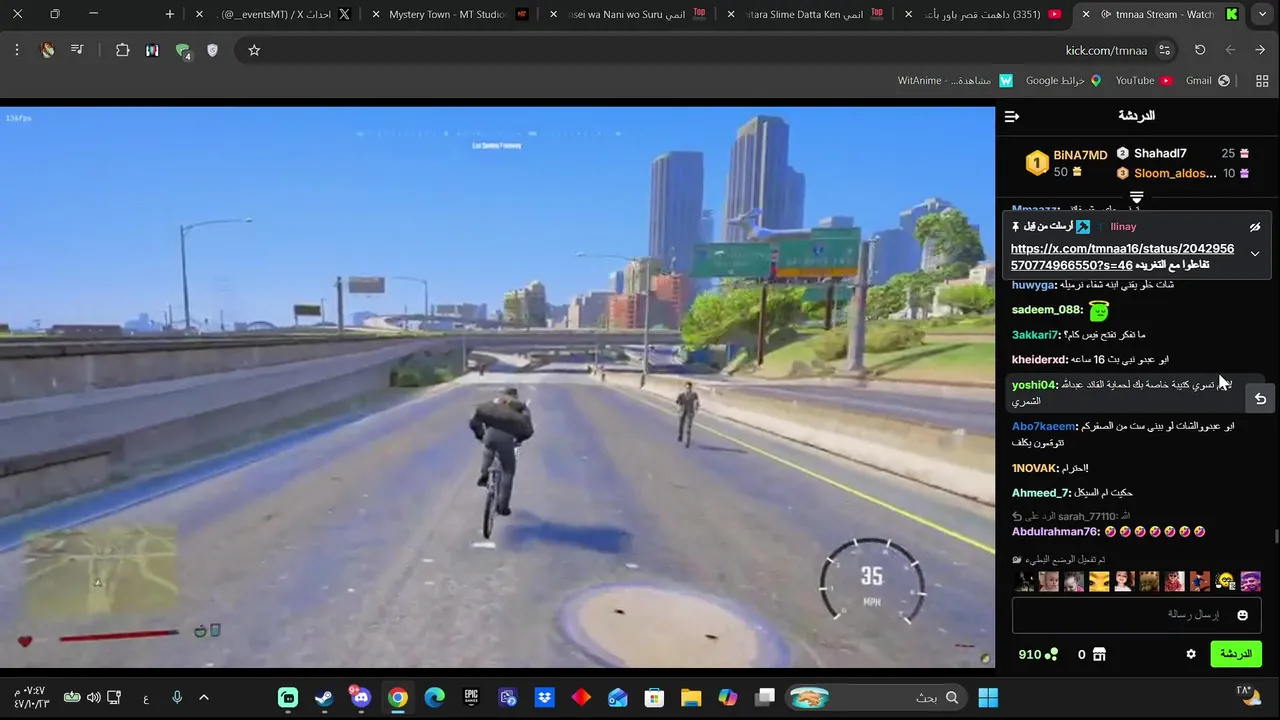Open File Explorer from the taskbar
Image resolution: width=1280 pixels, height=720 pixels.
(691, 697)
